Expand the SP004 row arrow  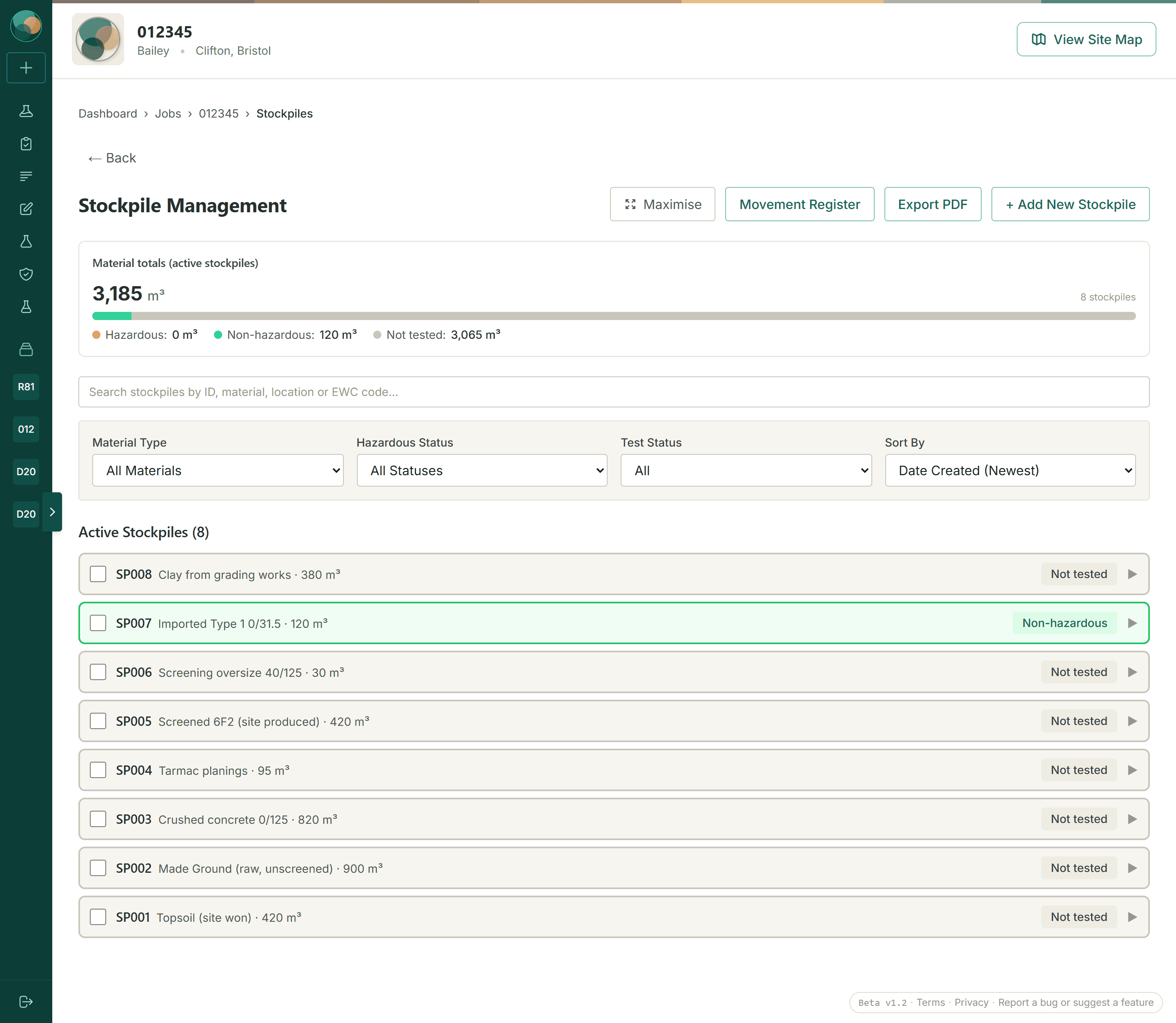coord(1133,770)
